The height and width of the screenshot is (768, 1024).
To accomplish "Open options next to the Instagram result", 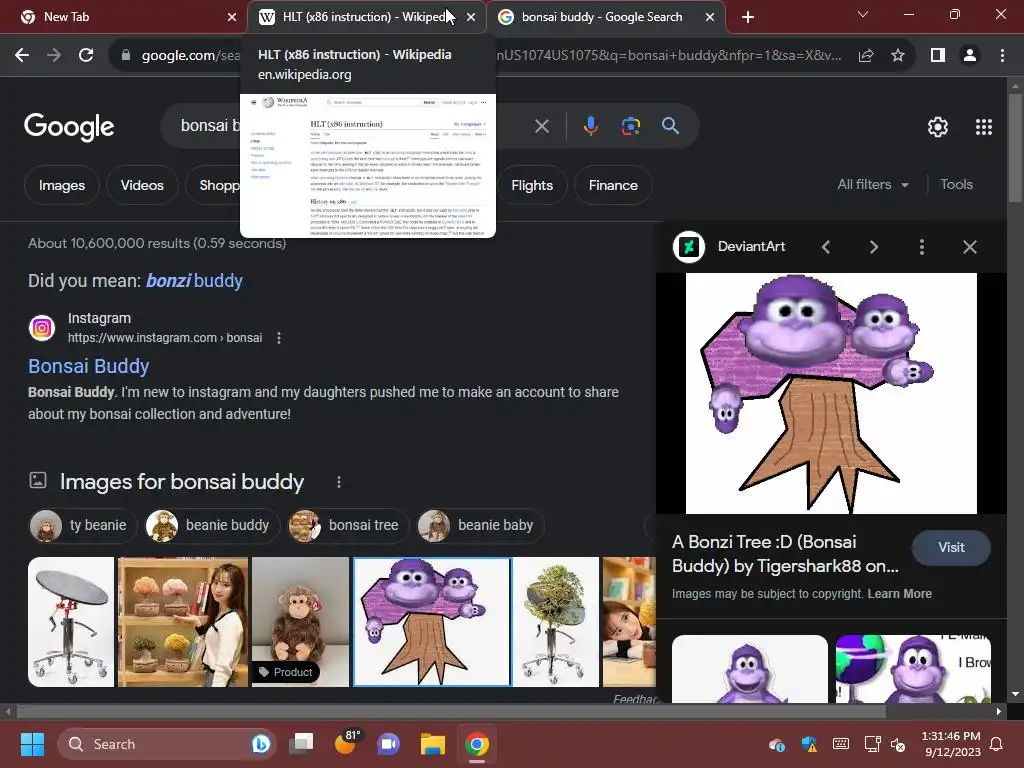I will (x=279, y=338).
